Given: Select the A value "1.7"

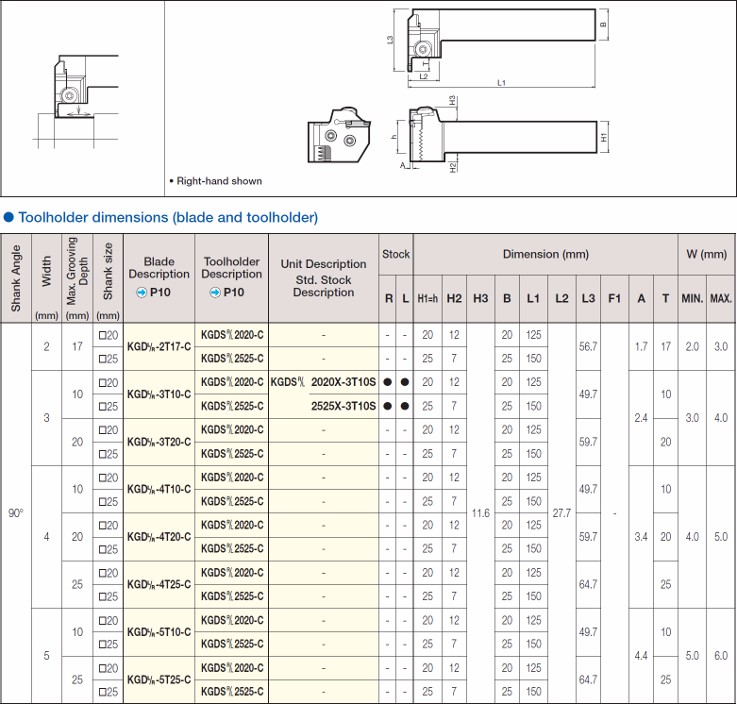Looking at the screenshot, I should [641, 347].
